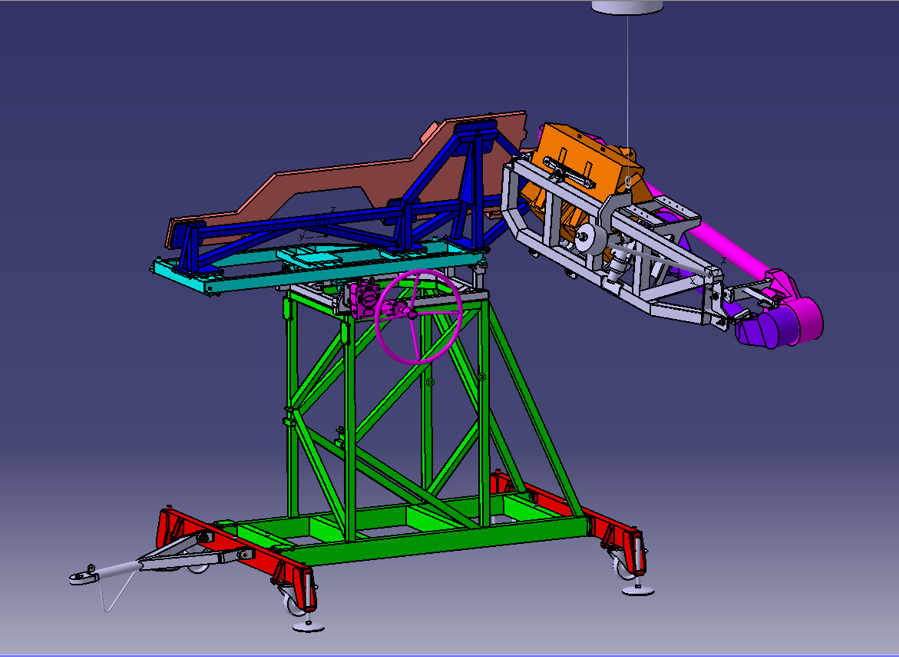The image size is (899, 657).
Task: Click the gray hoist disc at top
Action: (x=627, y=6)
